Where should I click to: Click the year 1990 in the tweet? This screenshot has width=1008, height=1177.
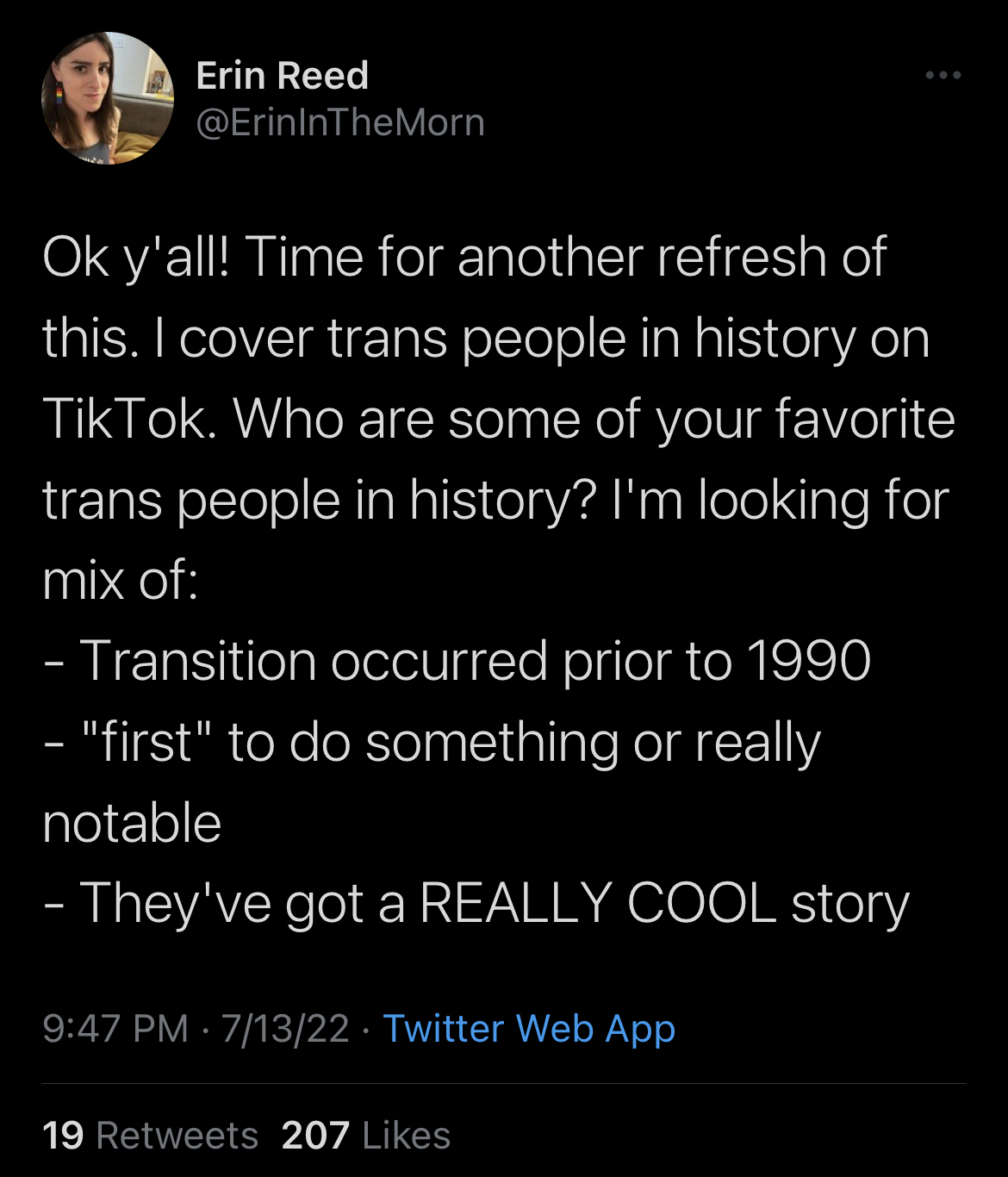(x=808, y=661)
